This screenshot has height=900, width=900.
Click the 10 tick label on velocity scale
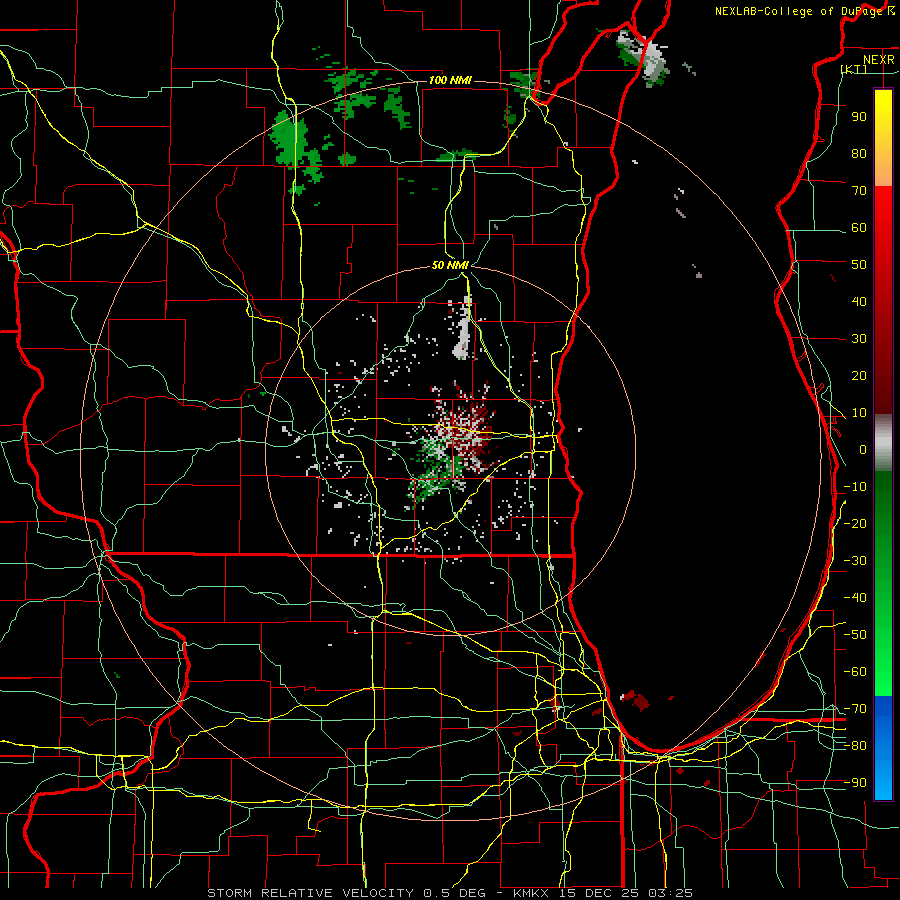[x=859, y=413]
